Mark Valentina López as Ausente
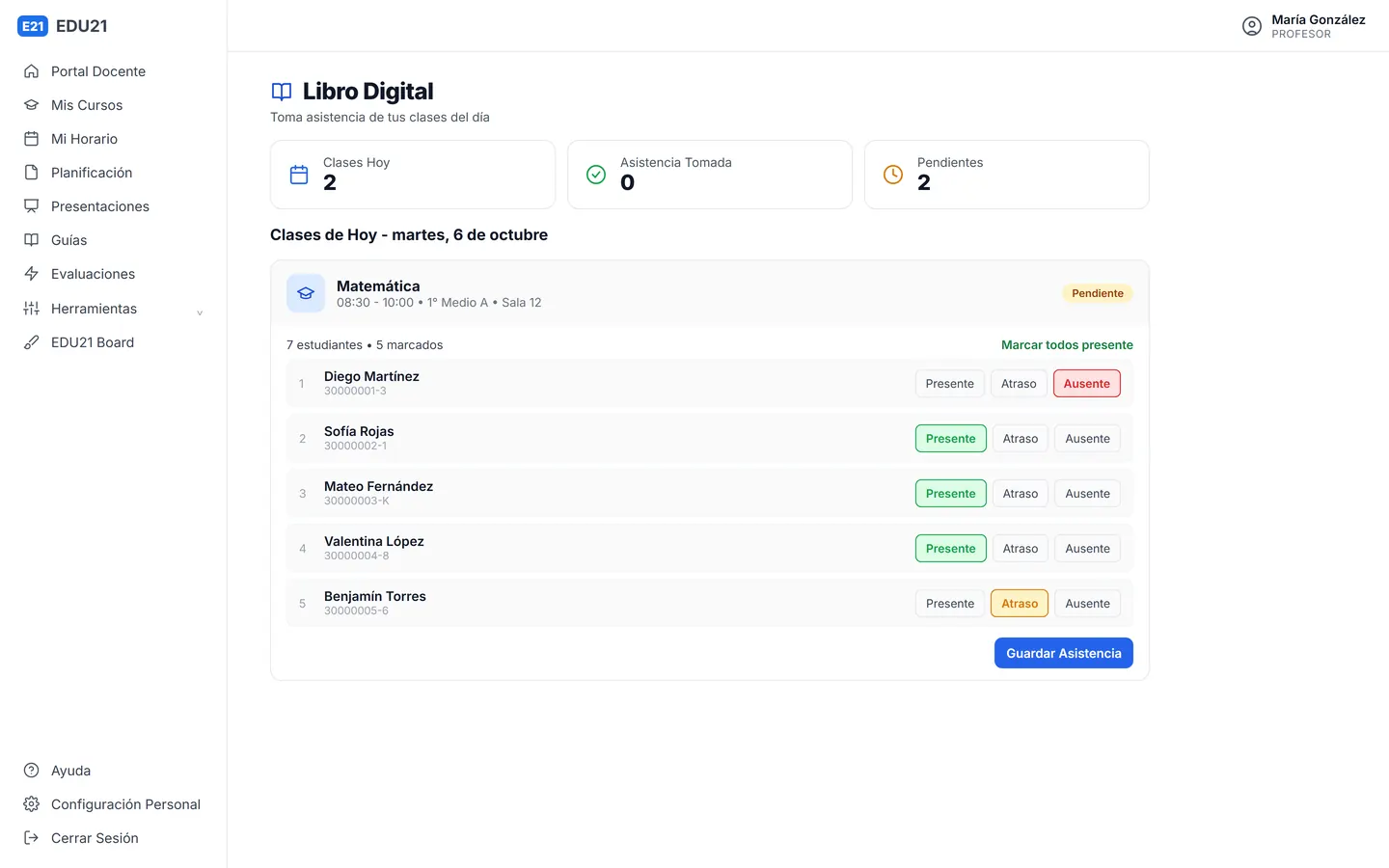The image size is (1389, 868). 1087,549
